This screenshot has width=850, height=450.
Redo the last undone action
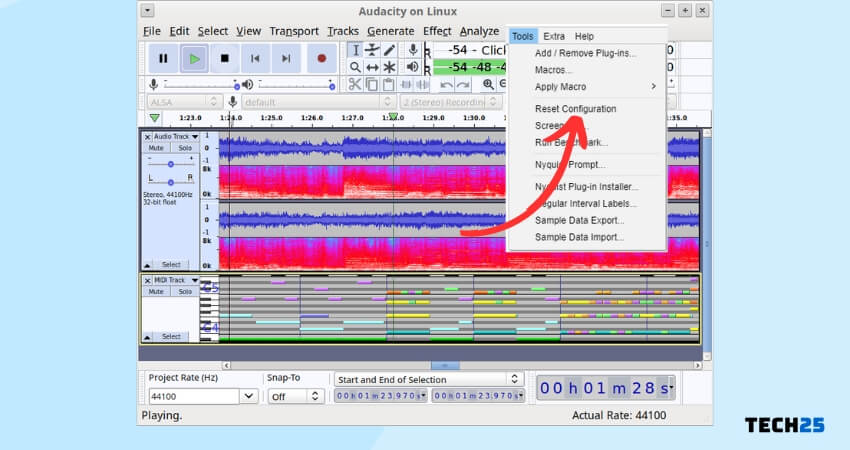pos(463,84)
